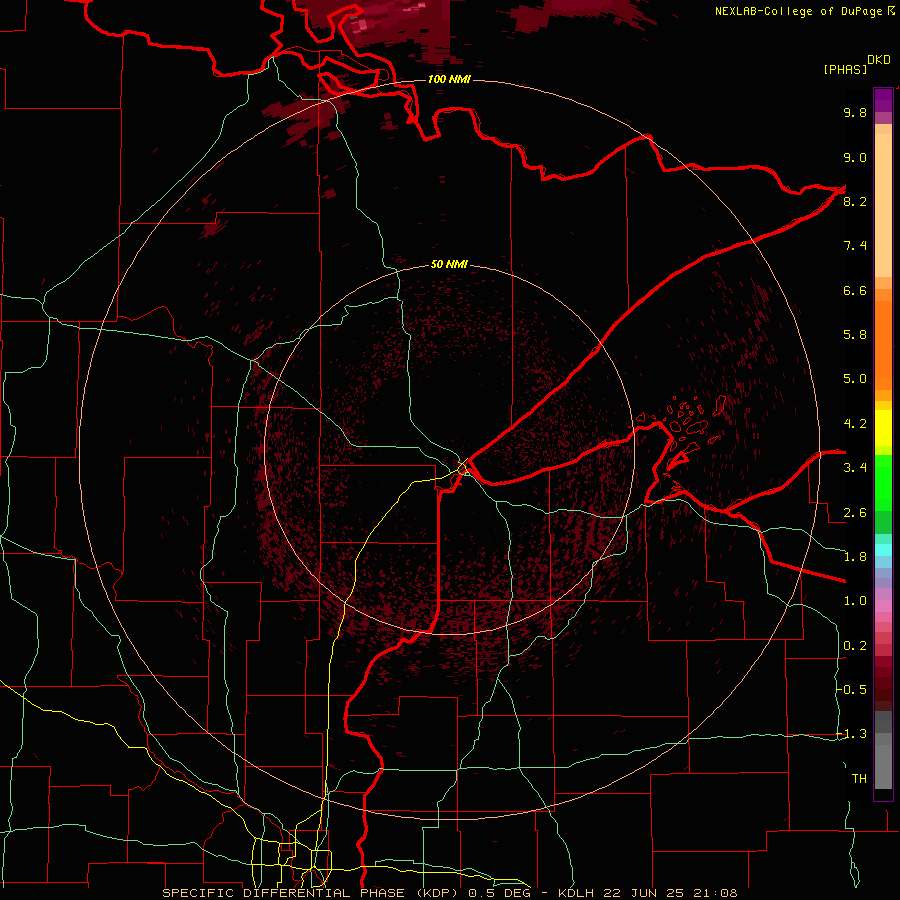Click the radar site at the rings' center
This screenshot has height=900, width=900.
449,450
